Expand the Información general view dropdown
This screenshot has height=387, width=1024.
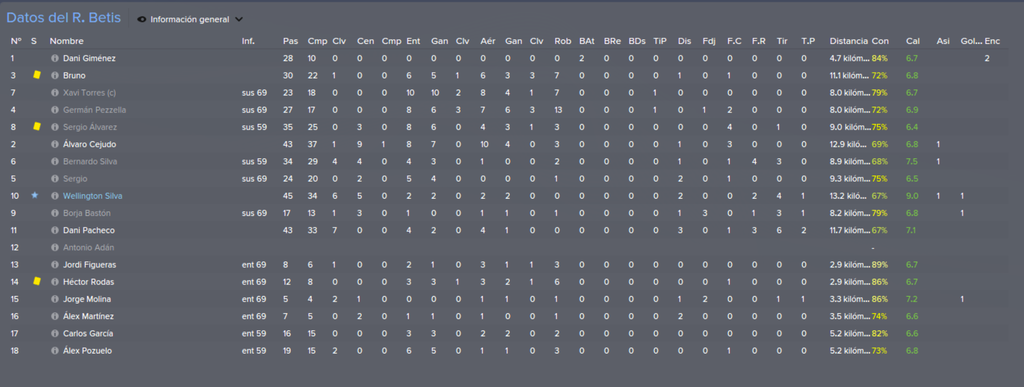click(238, 20)
